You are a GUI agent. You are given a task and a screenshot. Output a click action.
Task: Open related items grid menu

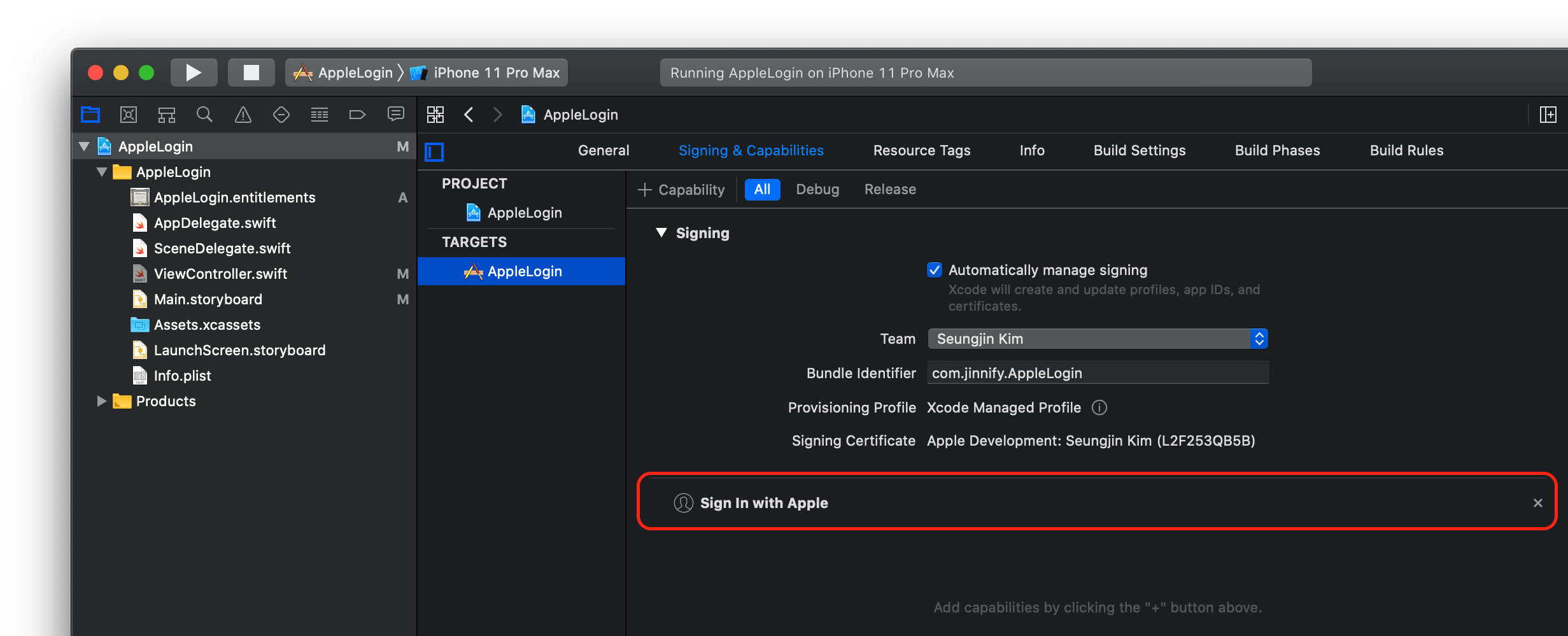[x=435, y=115]
